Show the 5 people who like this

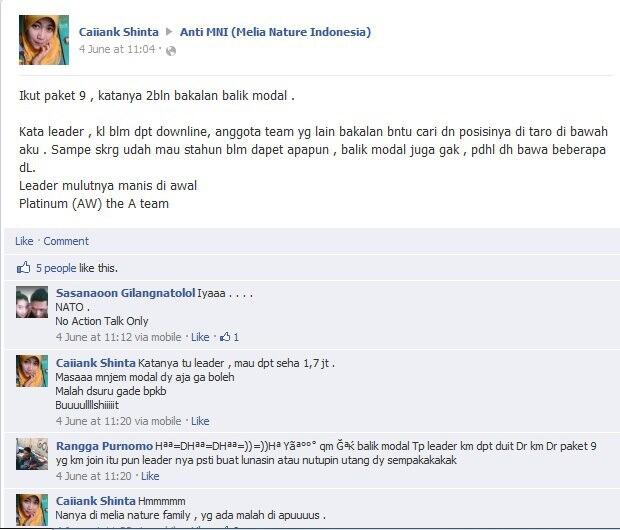56,268
